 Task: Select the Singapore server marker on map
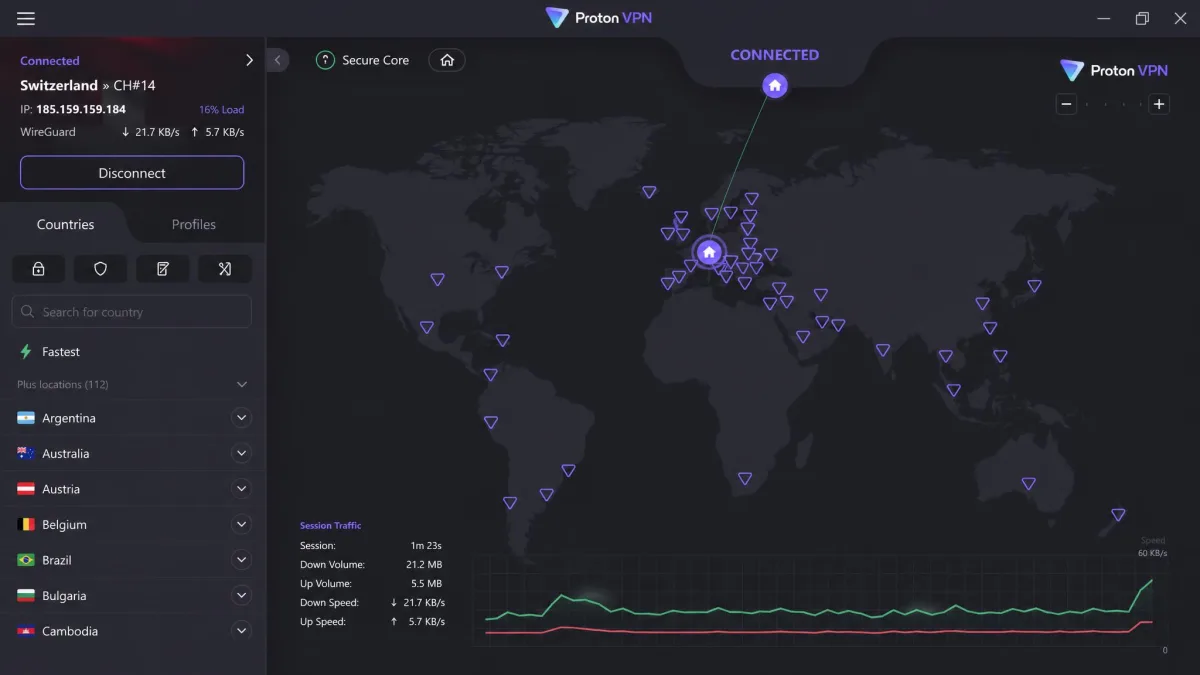click(954, 391)
